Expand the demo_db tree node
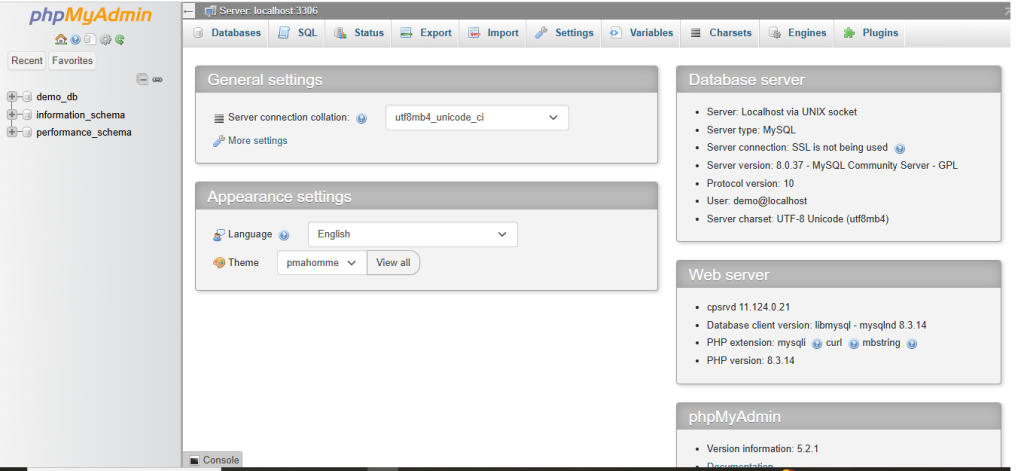This screenshot has width=1024, height=471. tap(12, 97)
